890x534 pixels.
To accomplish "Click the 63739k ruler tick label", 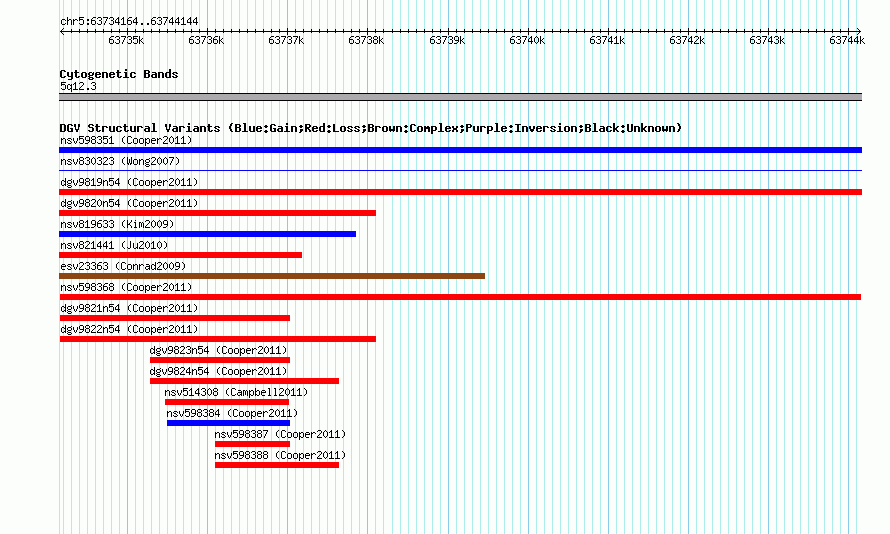I will coord(447,40).
